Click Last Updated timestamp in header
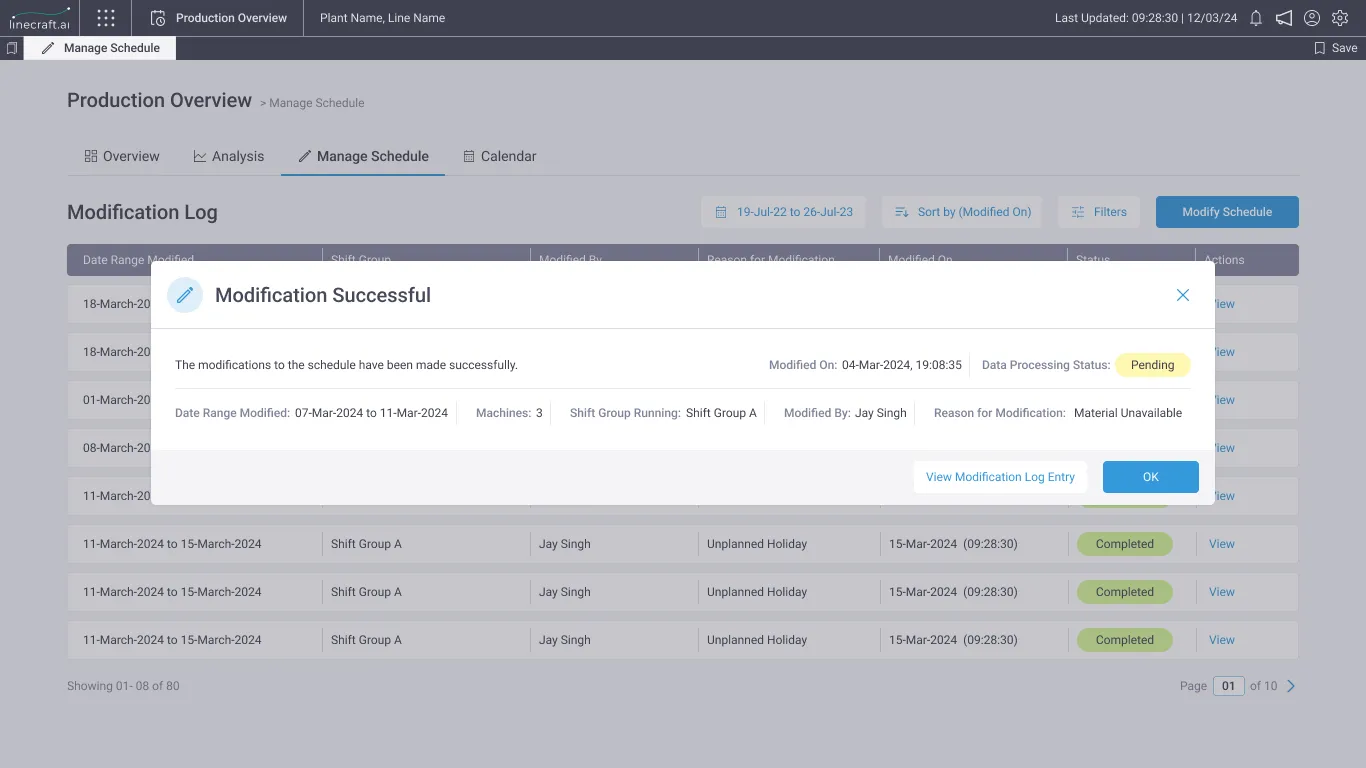 pyautogui.click(x=1146, y=18)
